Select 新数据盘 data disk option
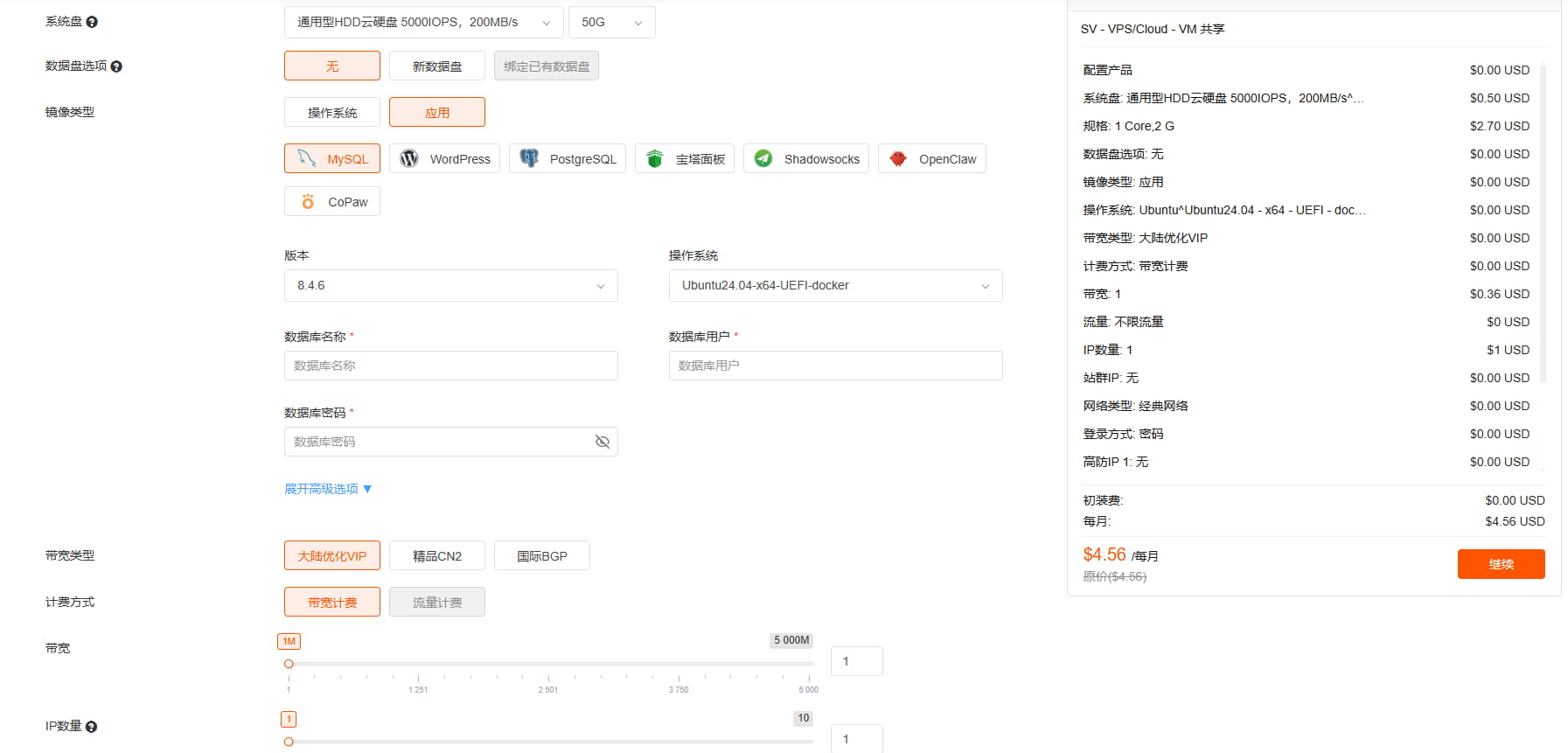This screenshot has width=1568, height=753. tap(437, 66)
